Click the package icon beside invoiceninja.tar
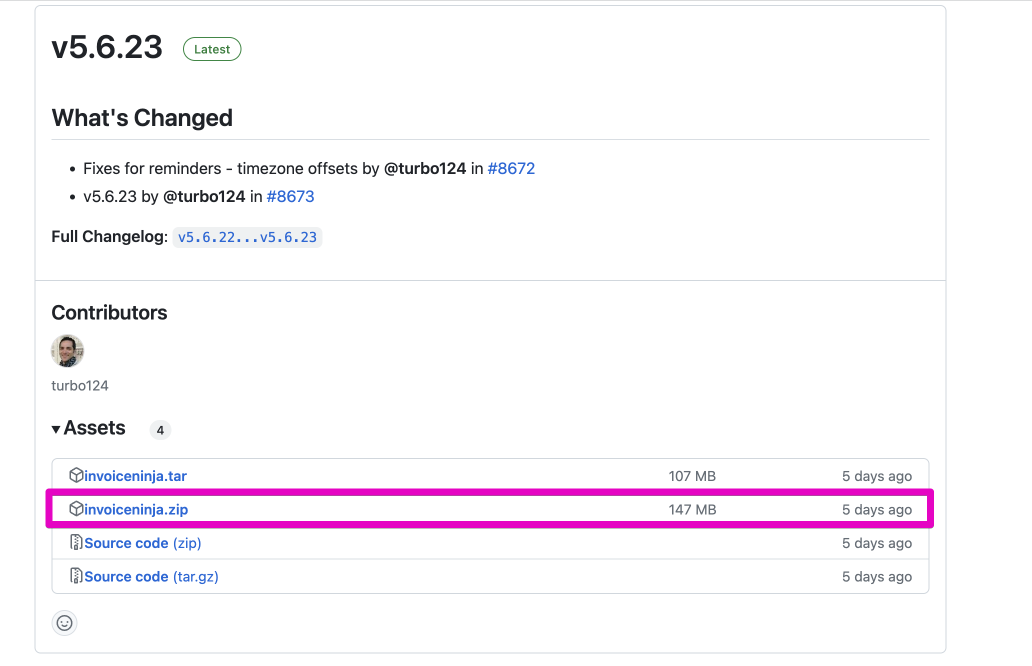 [x=76, y=475]
